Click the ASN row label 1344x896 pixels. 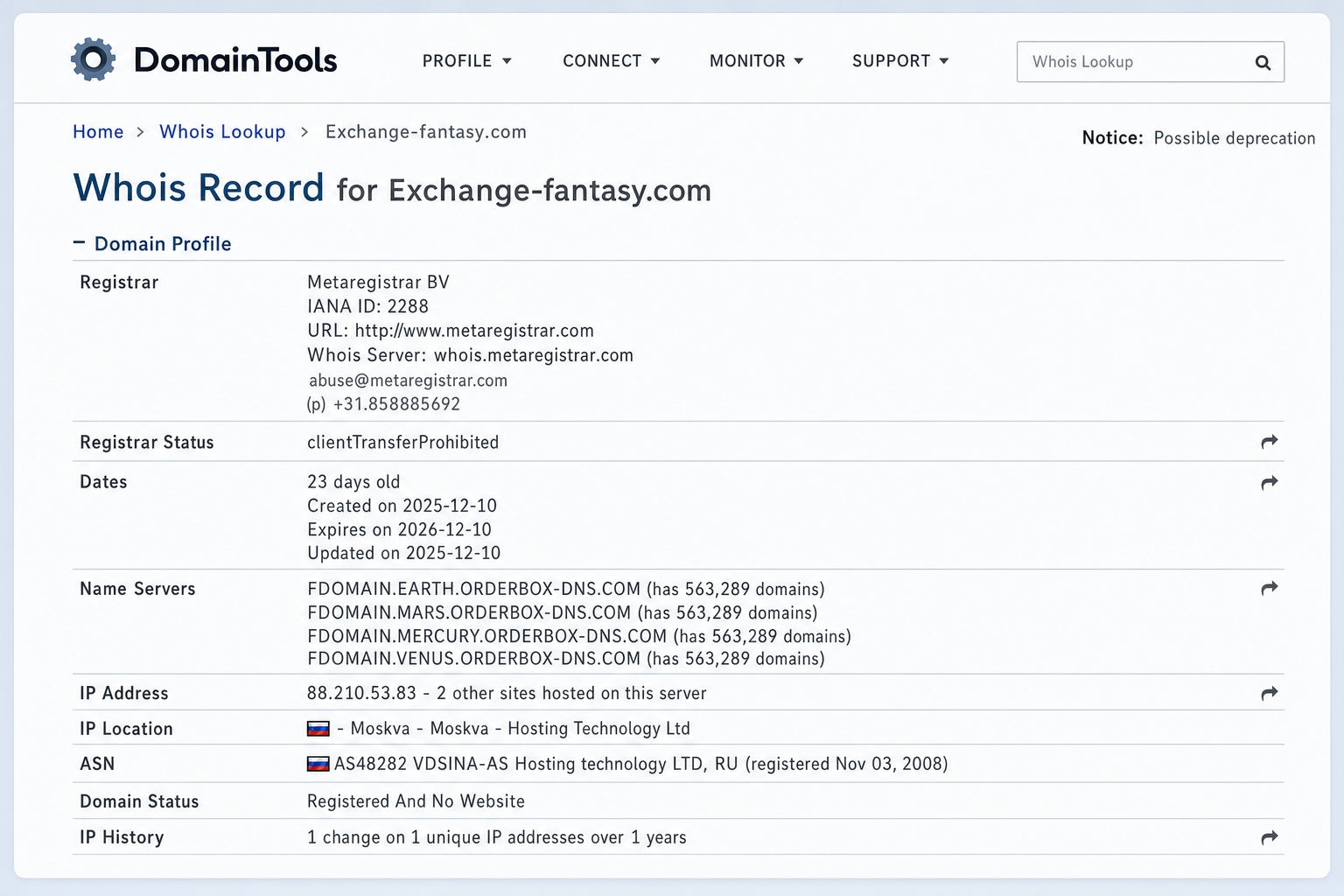97,764
